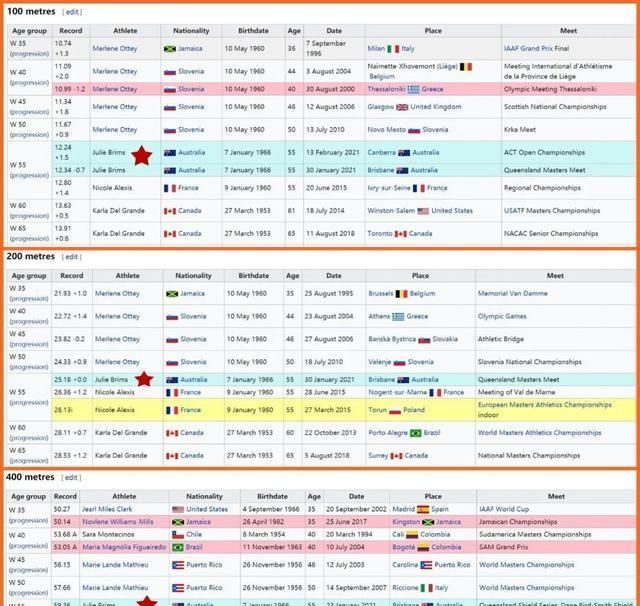Image resolution: width=640 pixels, height=606 pixels.
Task: Click Slovenia flag next to Novo Mesto
Action: (414, 130)
